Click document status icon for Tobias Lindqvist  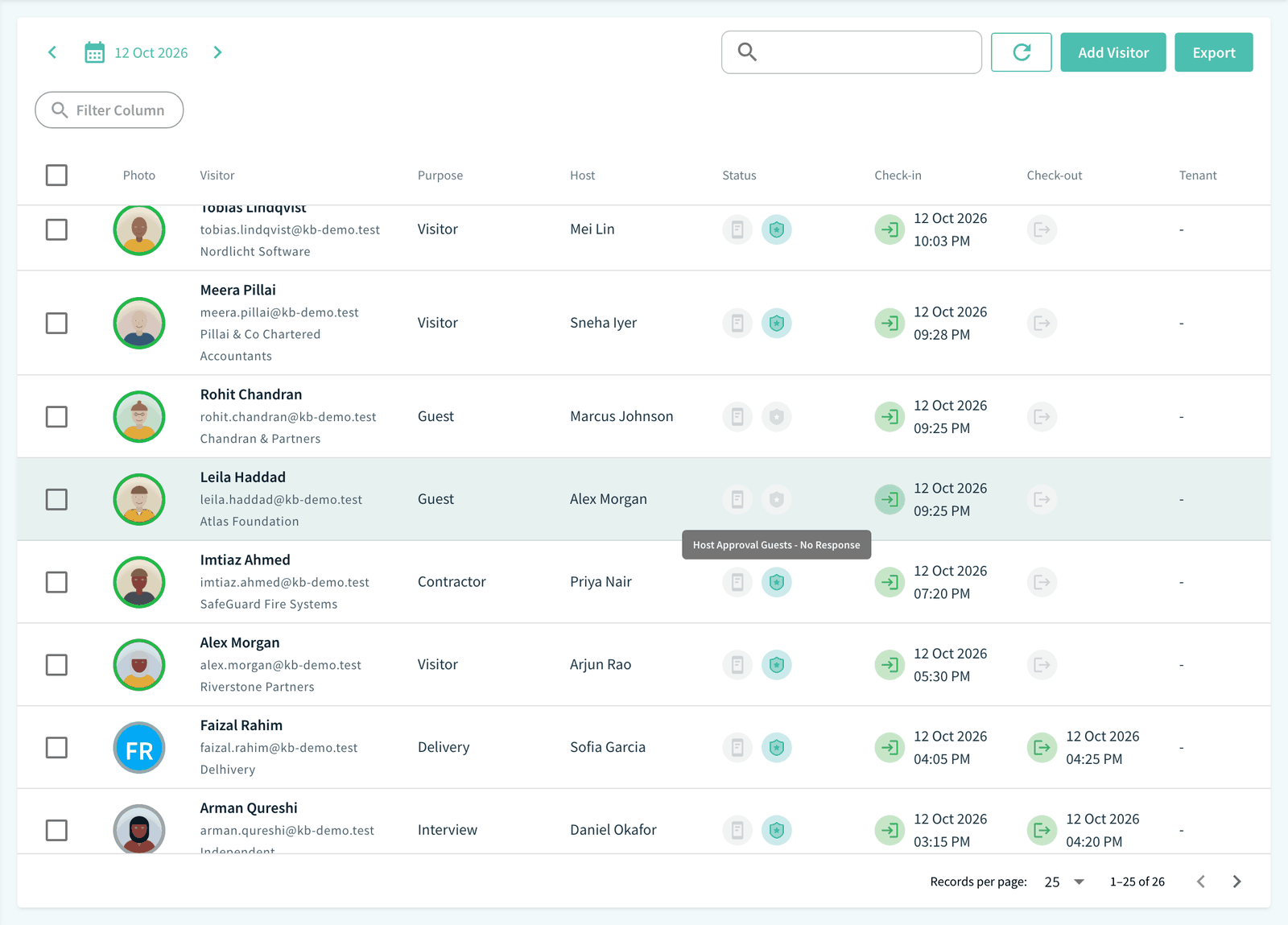point(737,229)
